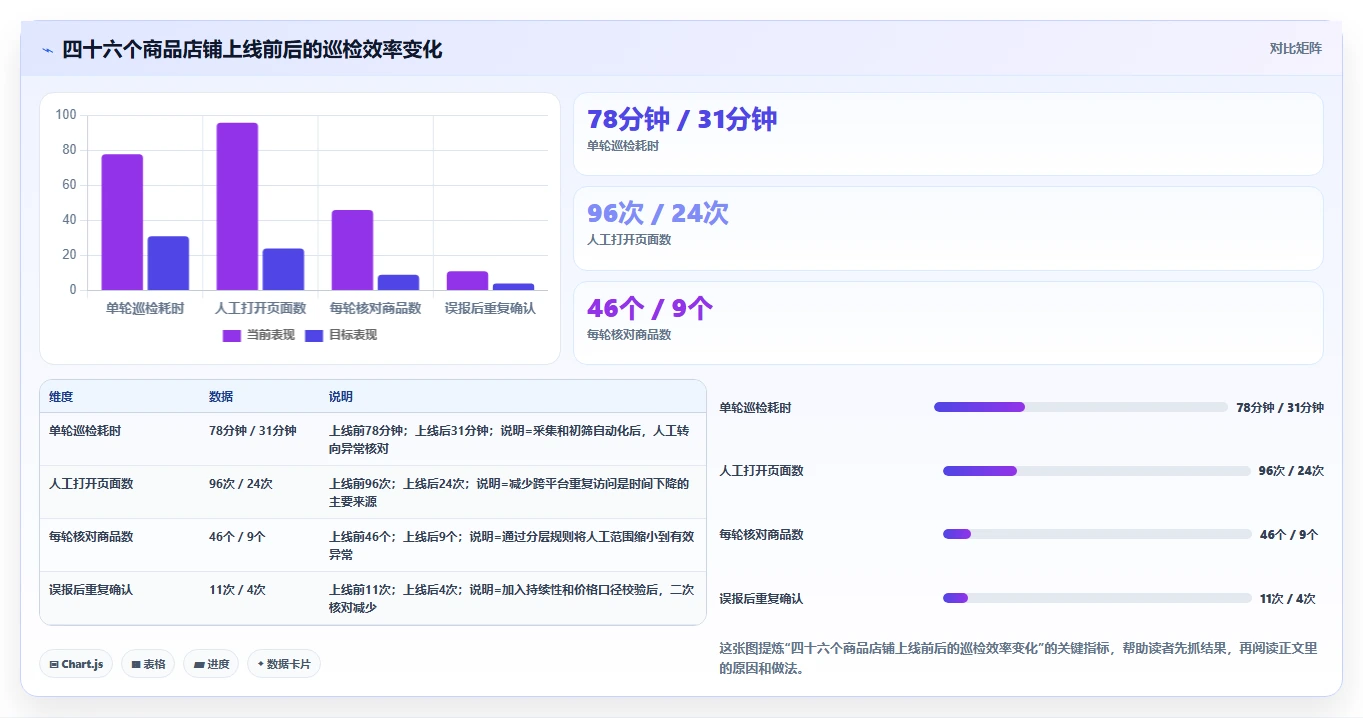
Task: Open the 46个 / 9个 data card
Action: tap(948, 323)
